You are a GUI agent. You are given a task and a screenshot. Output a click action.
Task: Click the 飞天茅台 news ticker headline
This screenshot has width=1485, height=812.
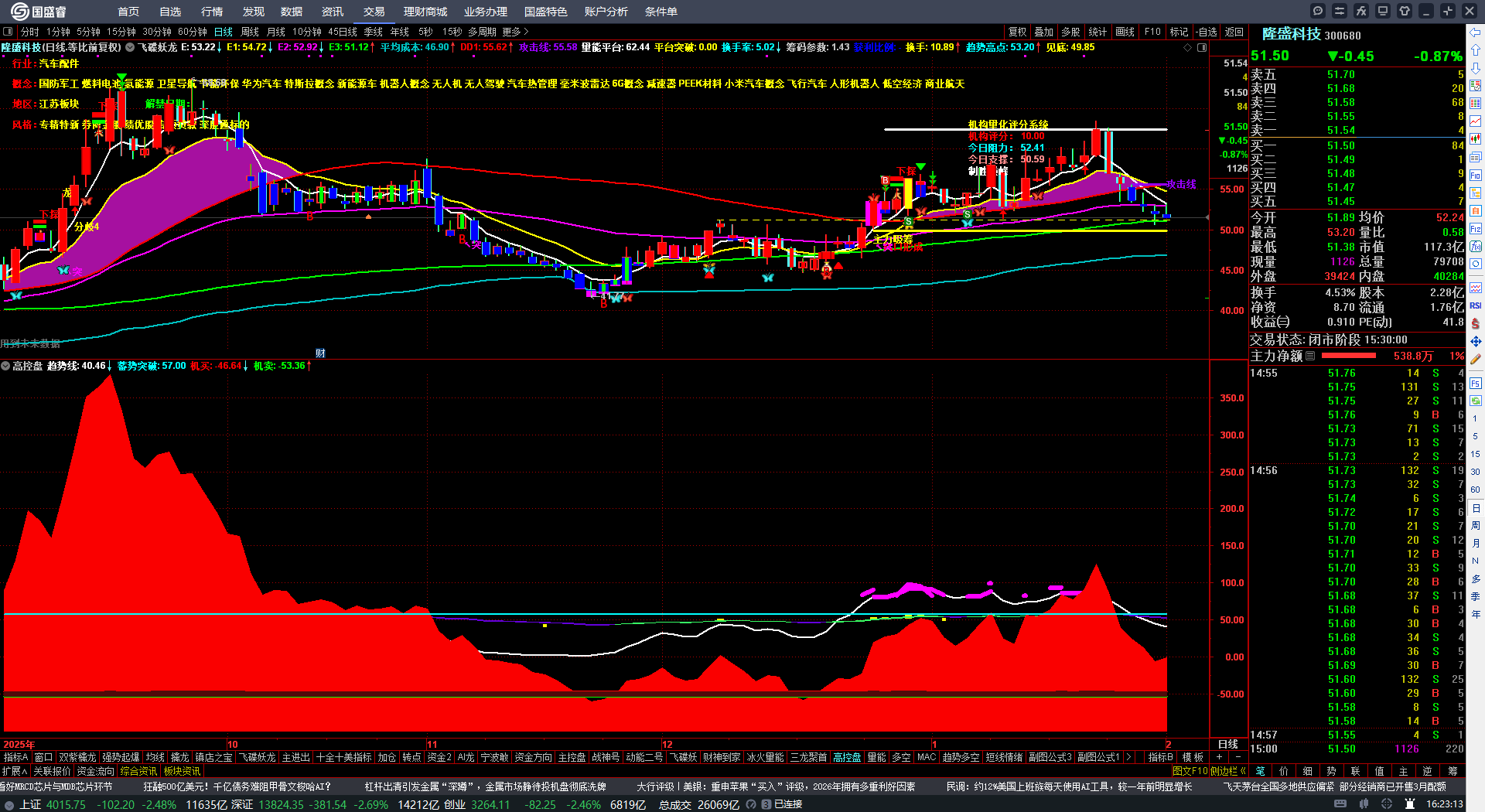[1335, 786]
